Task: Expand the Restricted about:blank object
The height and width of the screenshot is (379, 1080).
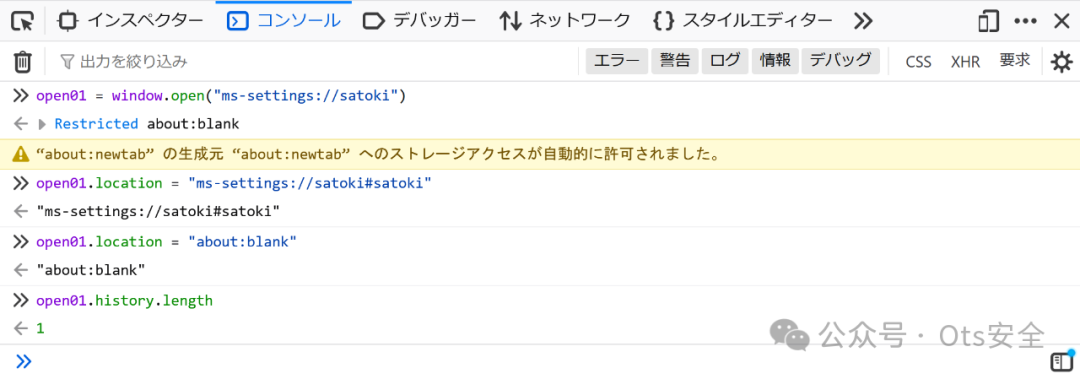Action: tap(43, 125)
